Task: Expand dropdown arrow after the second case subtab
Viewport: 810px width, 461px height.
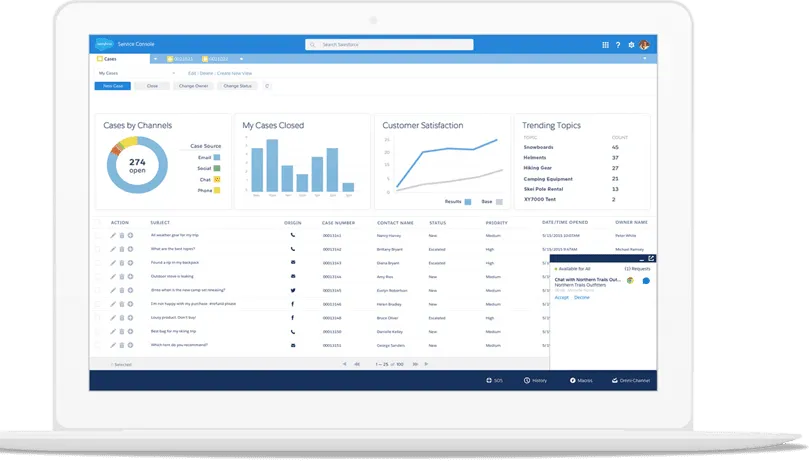Action: [x=241, y=59]
